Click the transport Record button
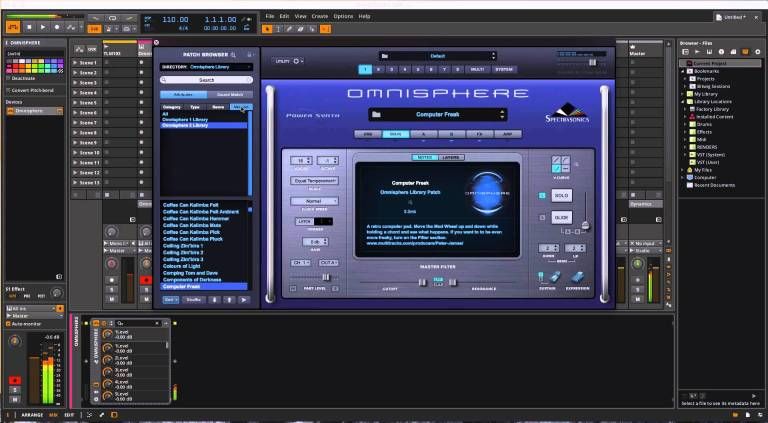 (57, 27)
